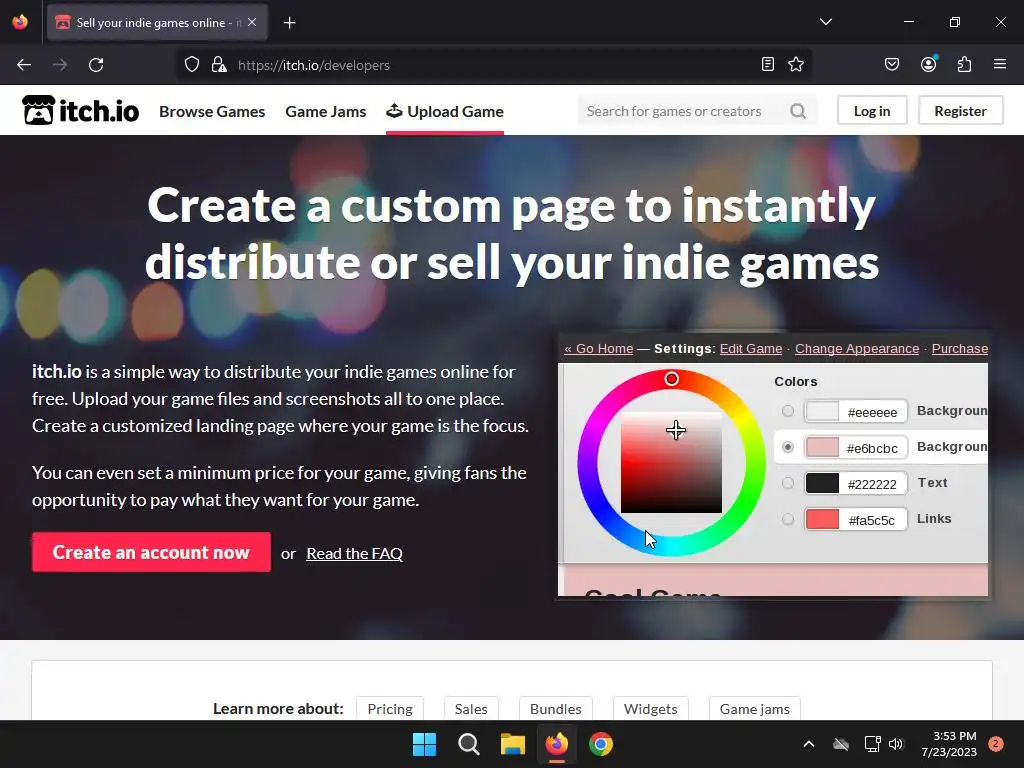Go back with browser back arrow
This screenshot has width=1024, height=768.
coord(24,65)
